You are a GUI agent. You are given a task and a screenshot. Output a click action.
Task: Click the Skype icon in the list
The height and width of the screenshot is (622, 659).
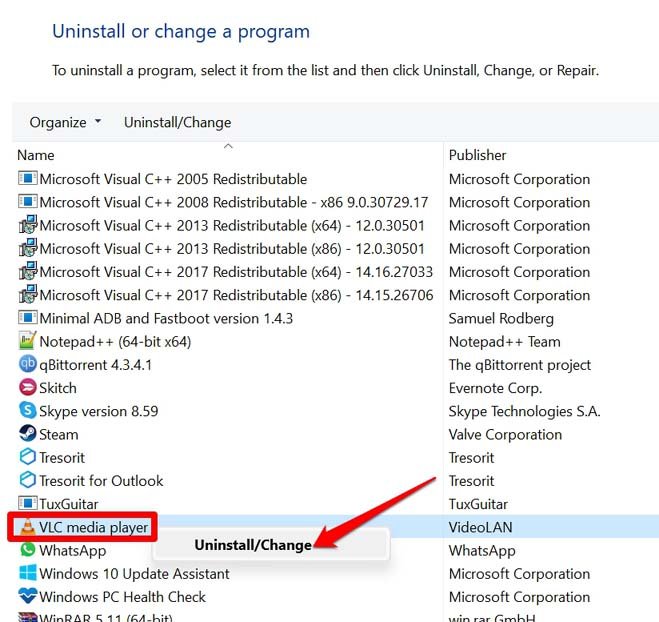tap(28, 410)
